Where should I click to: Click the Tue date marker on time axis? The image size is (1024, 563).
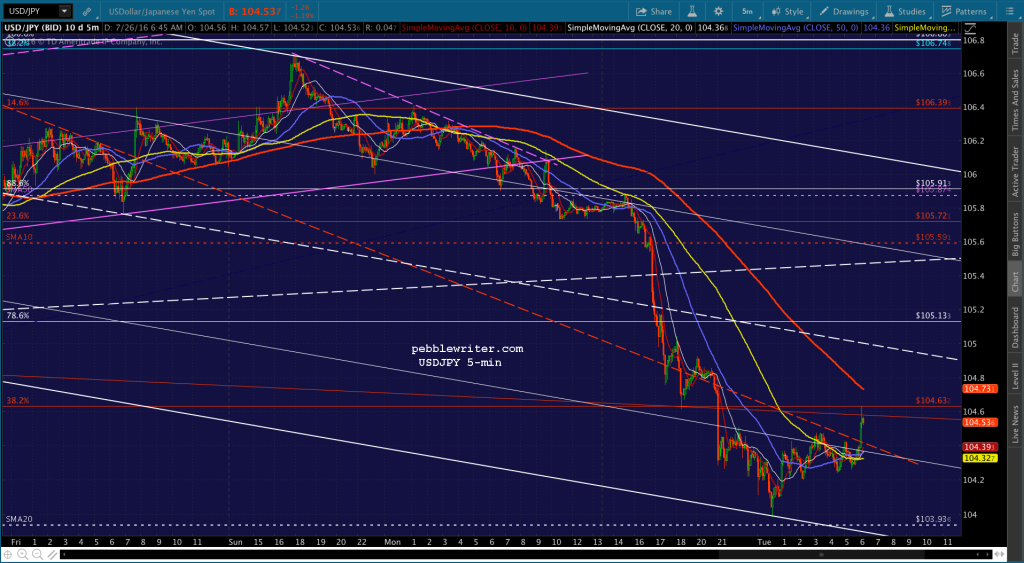coord(763,542)
